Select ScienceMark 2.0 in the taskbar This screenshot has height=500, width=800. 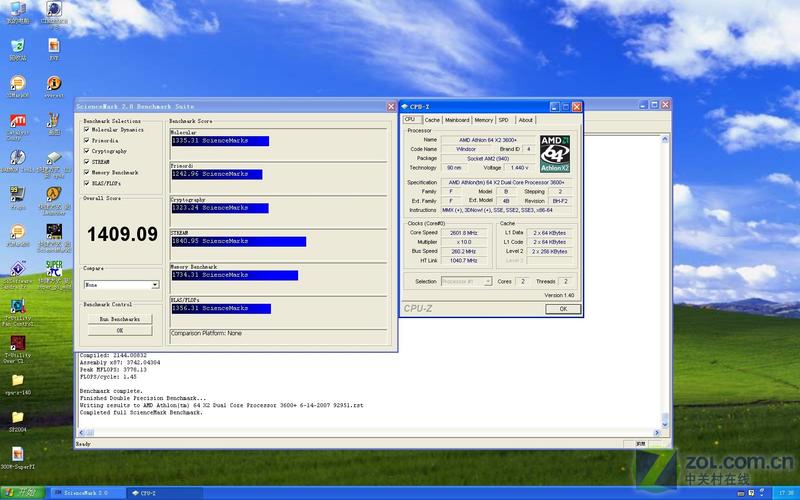click(x=87, y=493)
